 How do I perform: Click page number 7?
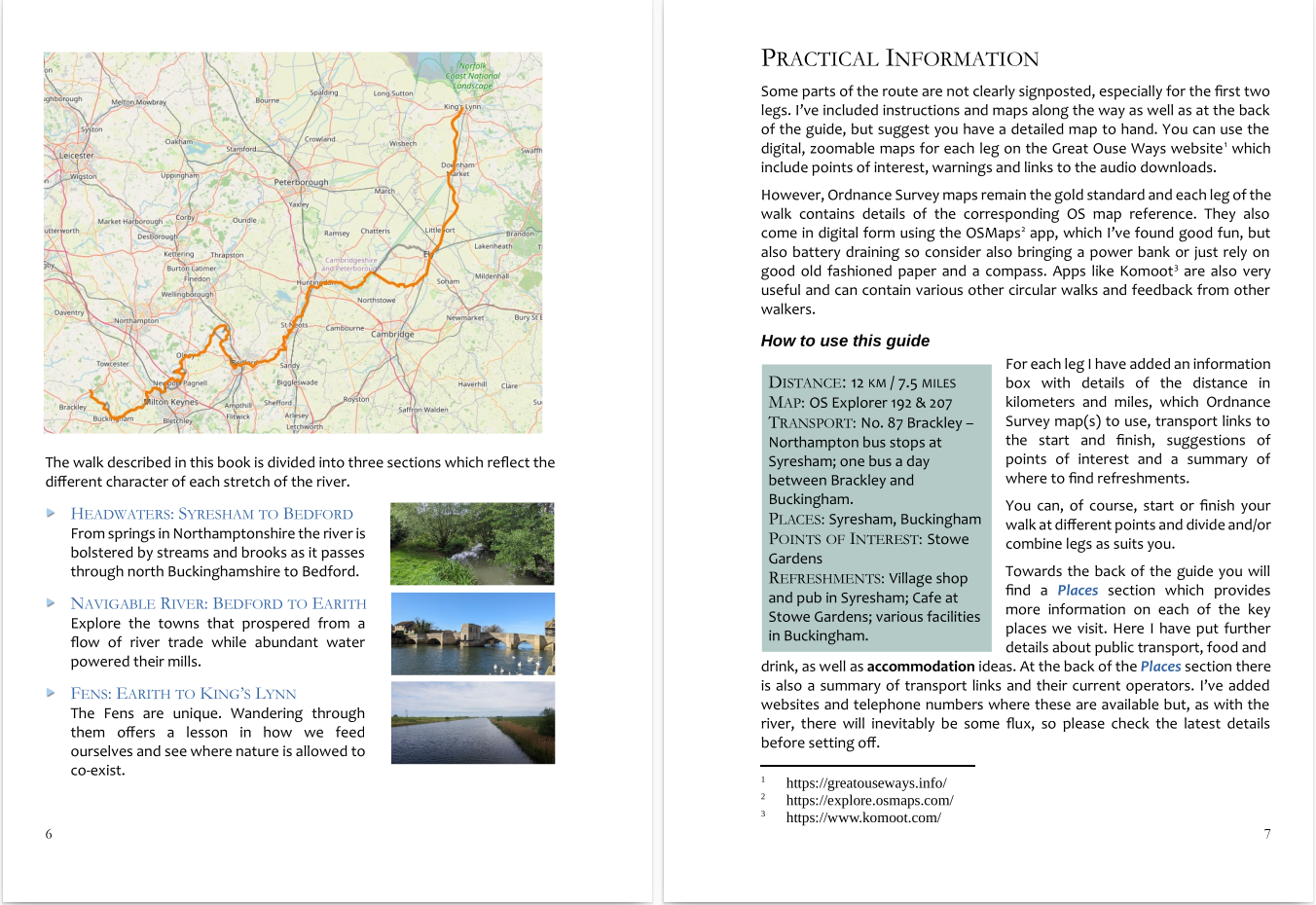[x=1267, y=834]
